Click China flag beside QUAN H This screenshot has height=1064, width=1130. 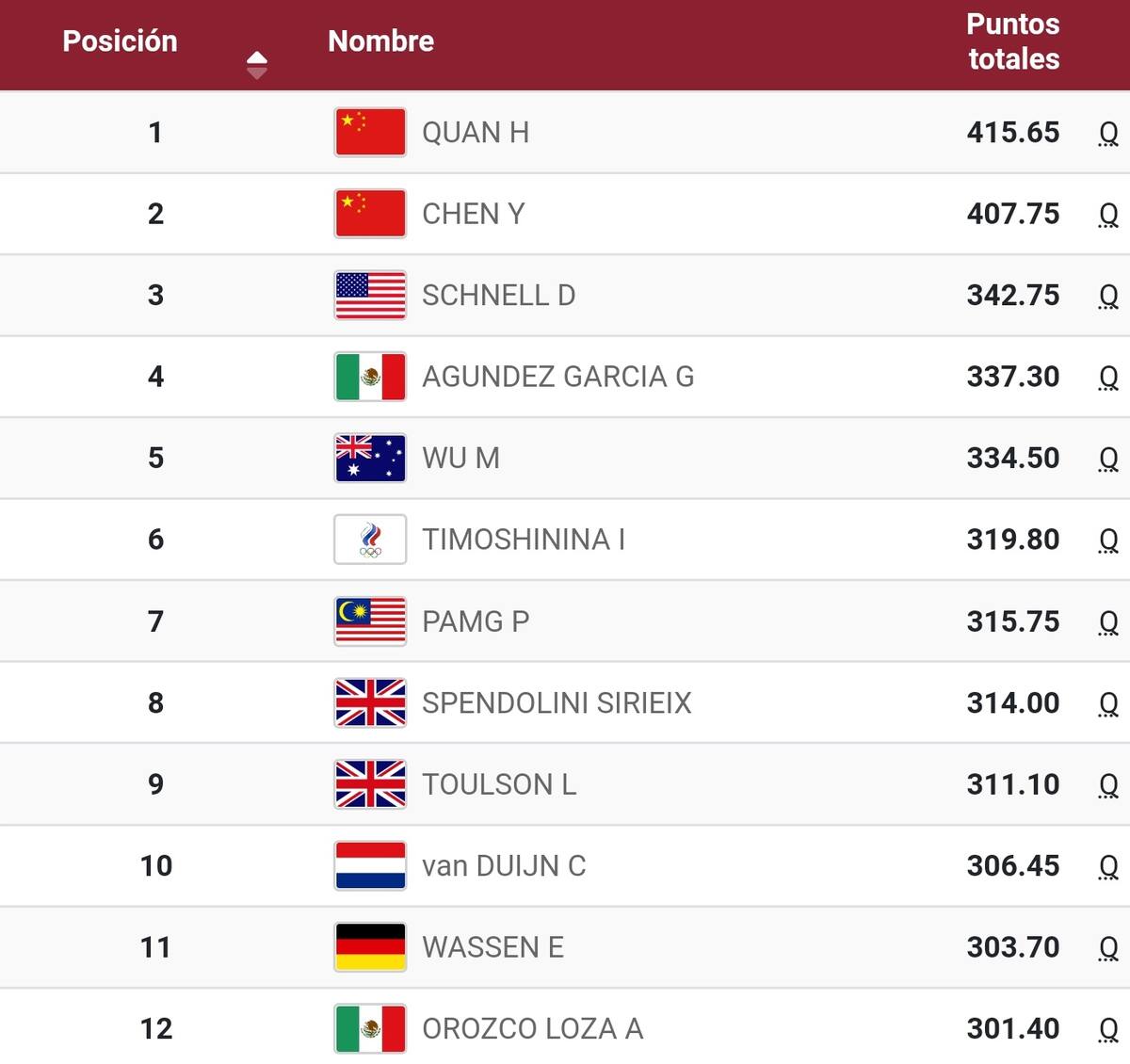(x=370, y=132)
